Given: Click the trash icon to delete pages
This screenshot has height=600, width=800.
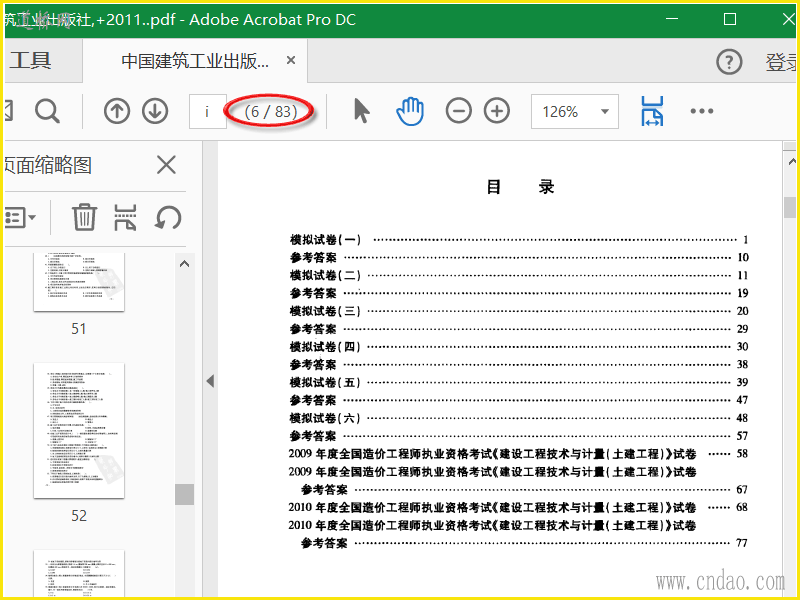Looking at the screenshot, I should (84, 217).
